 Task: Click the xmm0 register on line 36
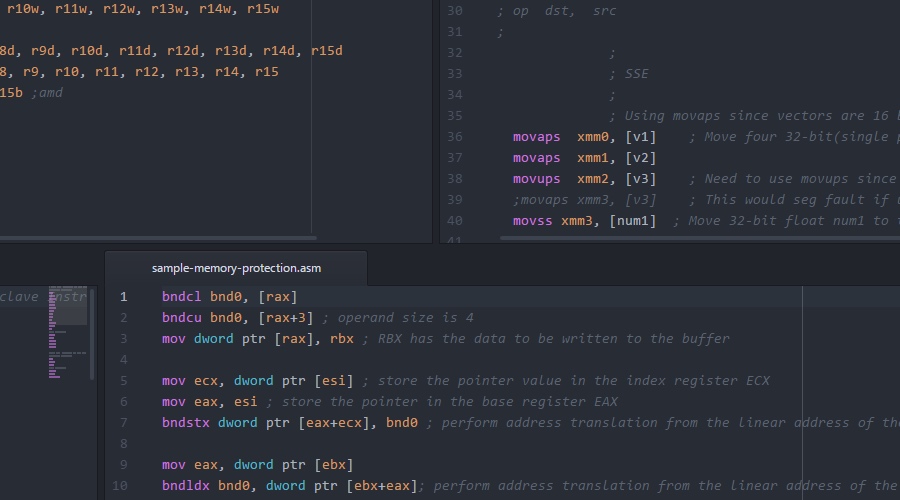click(x=596, y=137)
